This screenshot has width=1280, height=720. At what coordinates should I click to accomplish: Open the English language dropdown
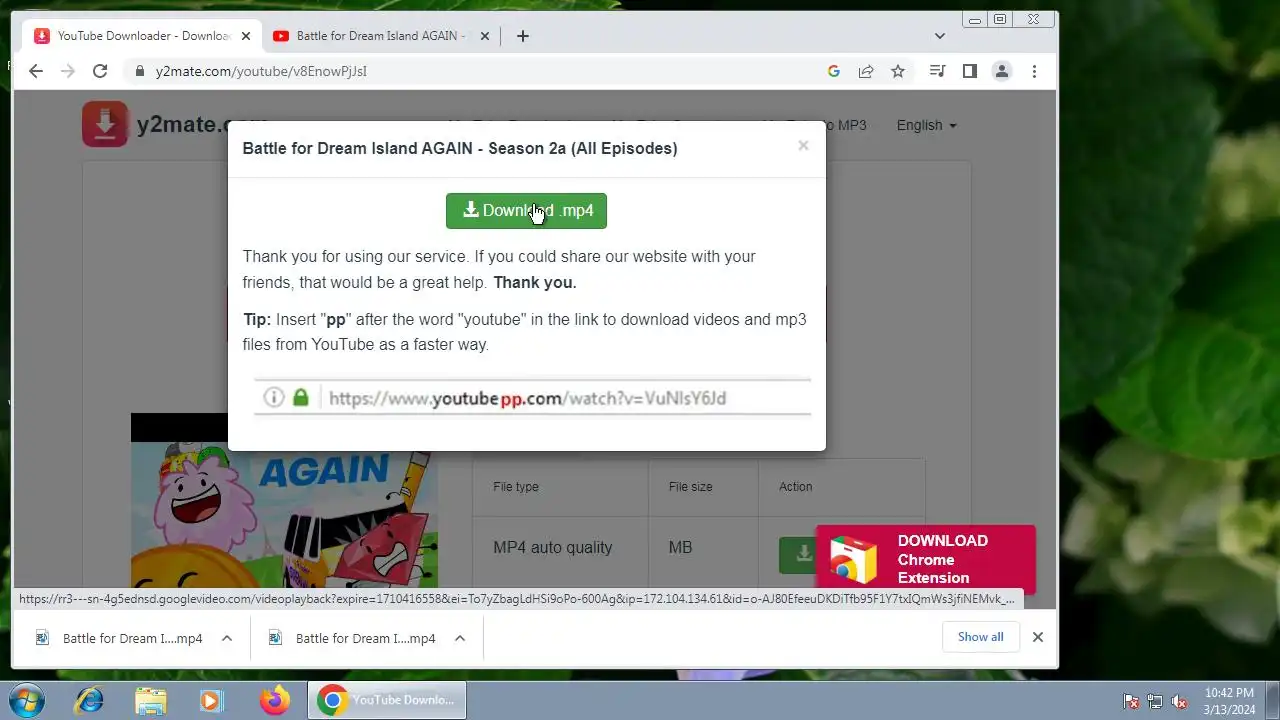[926, 125]
